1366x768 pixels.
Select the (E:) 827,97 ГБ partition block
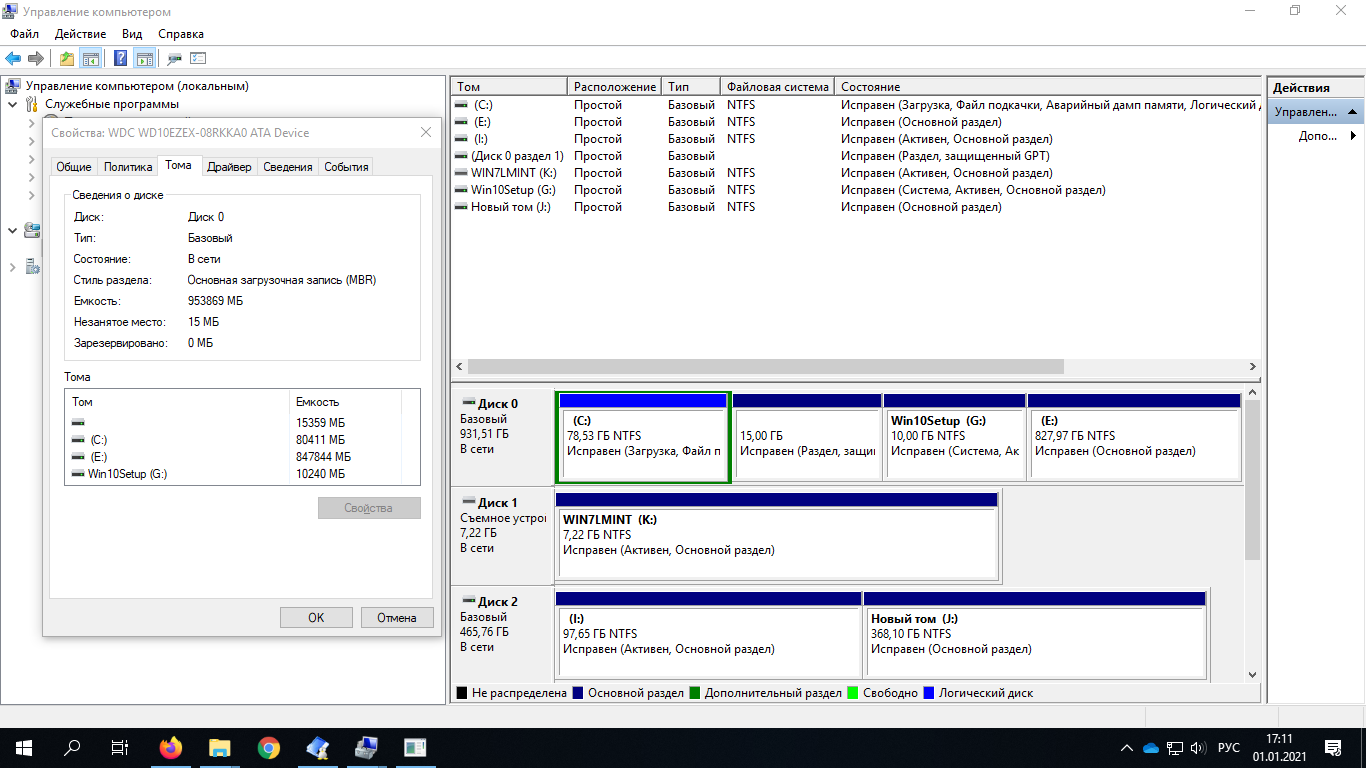tap(1134, 437)
